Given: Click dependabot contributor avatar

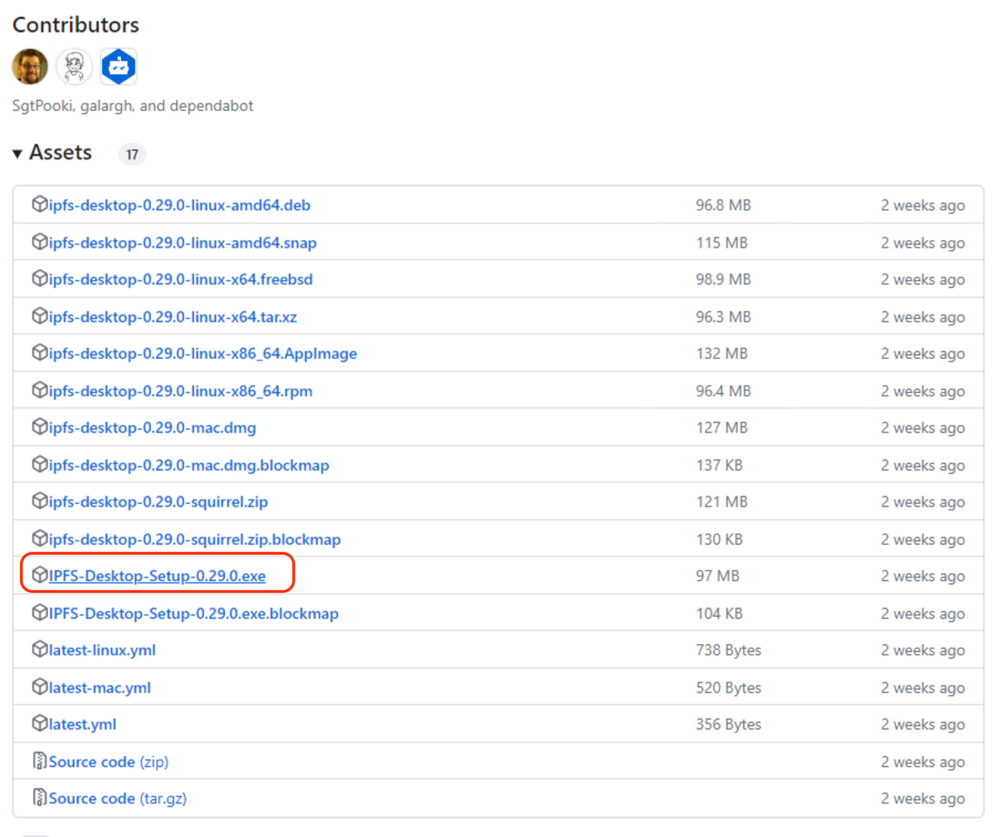Looking at the screenshot, I should 118,67.
